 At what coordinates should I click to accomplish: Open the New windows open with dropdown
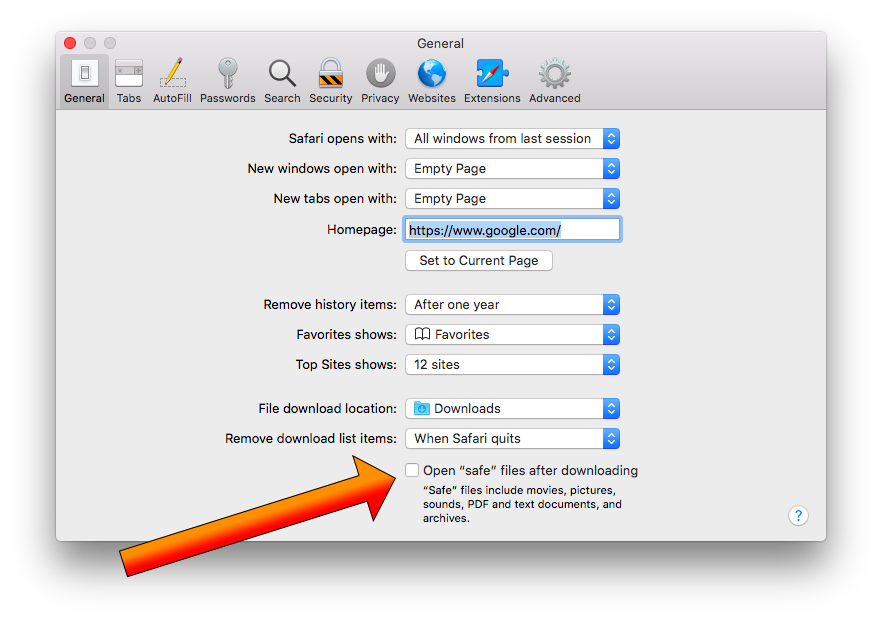pyautogui.click(x=512, y=168)
